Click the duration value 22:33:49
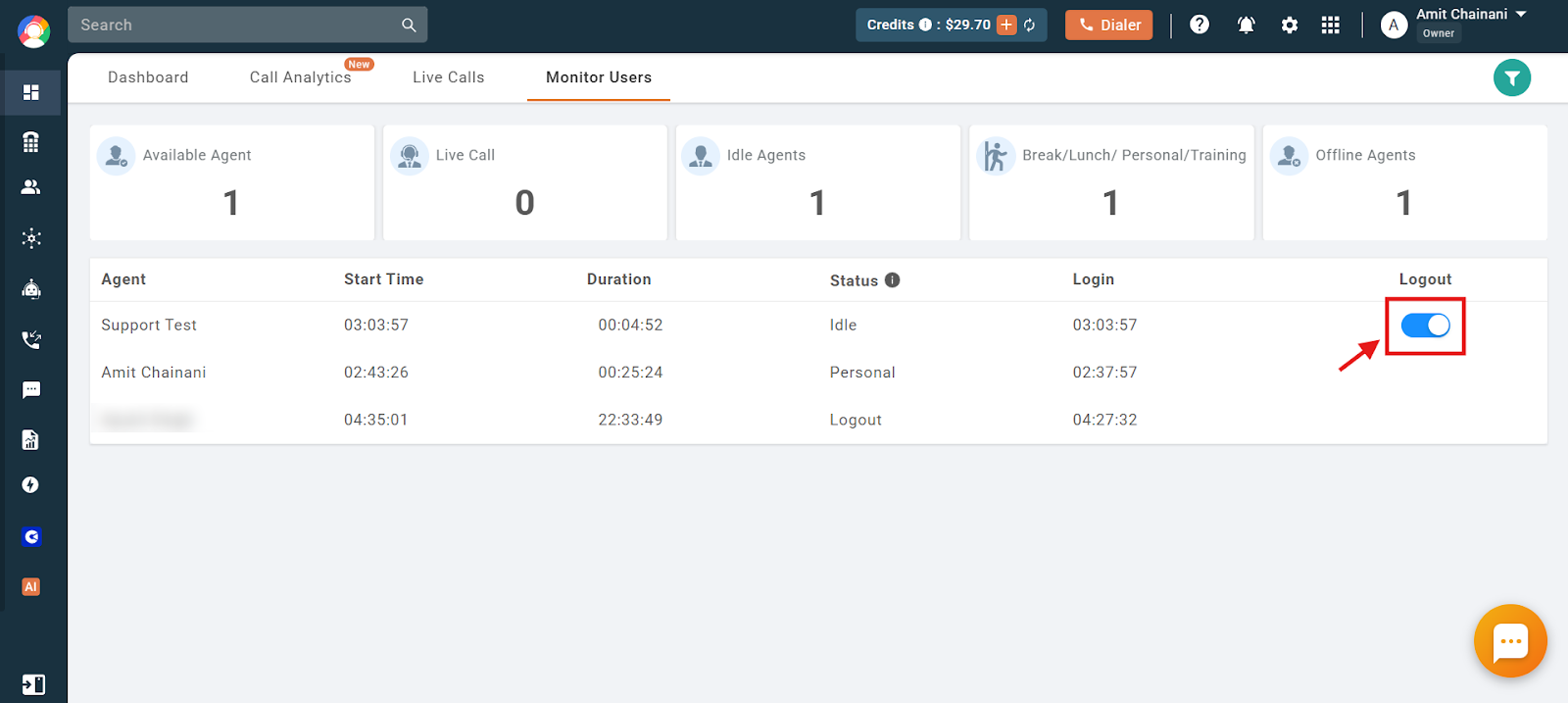The image size is (1568, 703). click(x=630, y=420)
